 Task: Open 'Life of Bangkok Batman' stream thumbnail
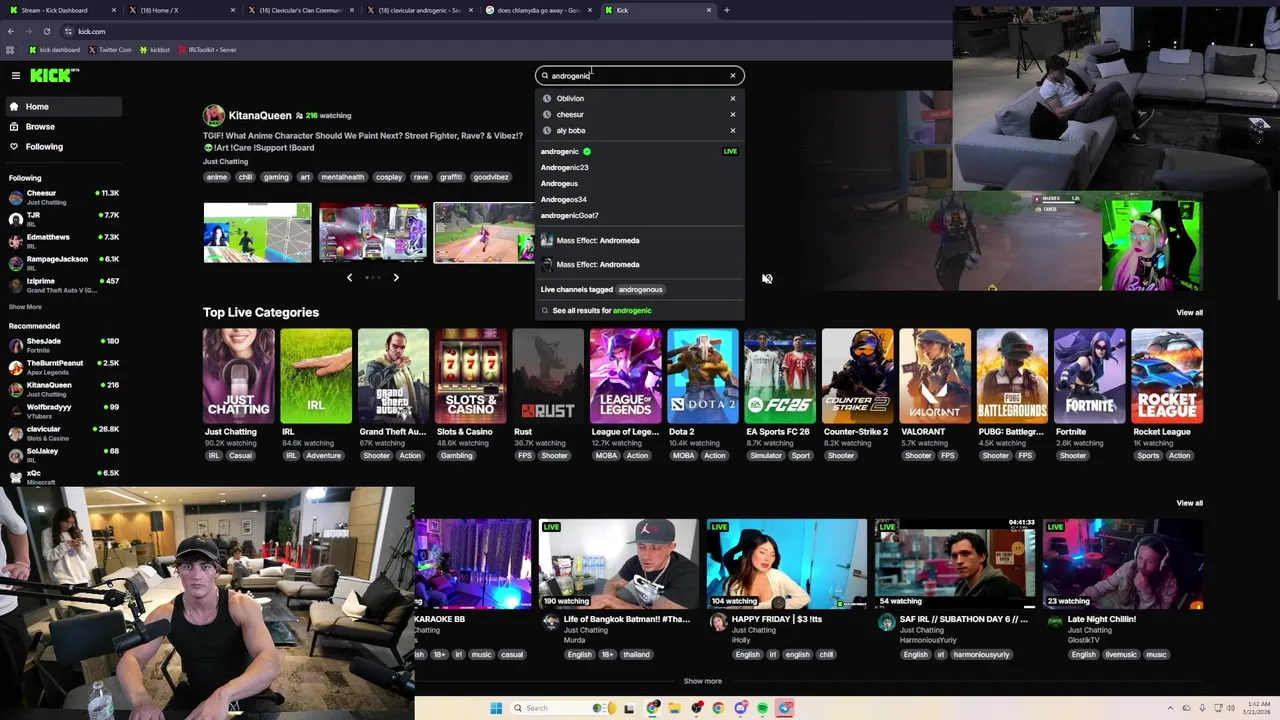click(x=619, y=564)
